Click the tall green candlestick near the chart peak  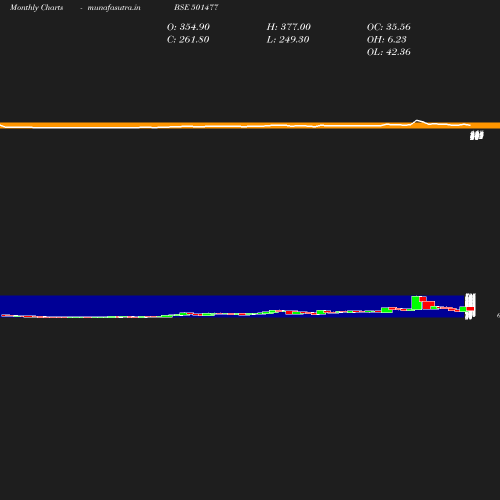click(x=416, y=303)
